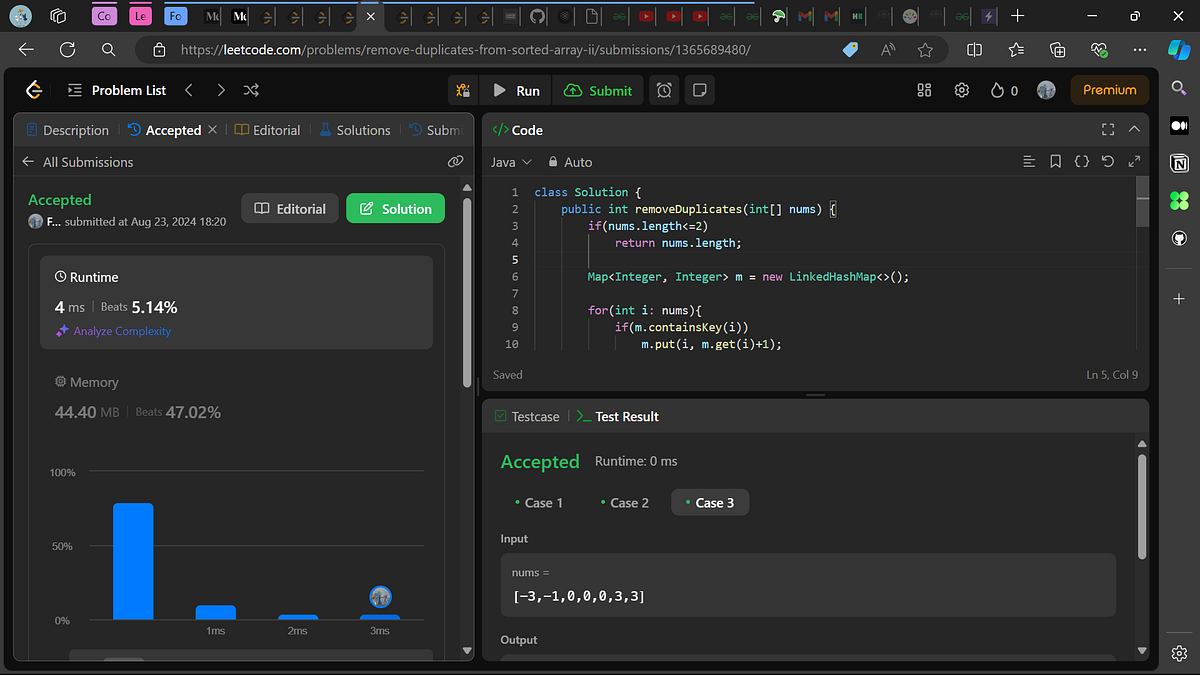Copy submission link icon
1200x675 pixels.
pyautogui.click(x=455, y=161)
